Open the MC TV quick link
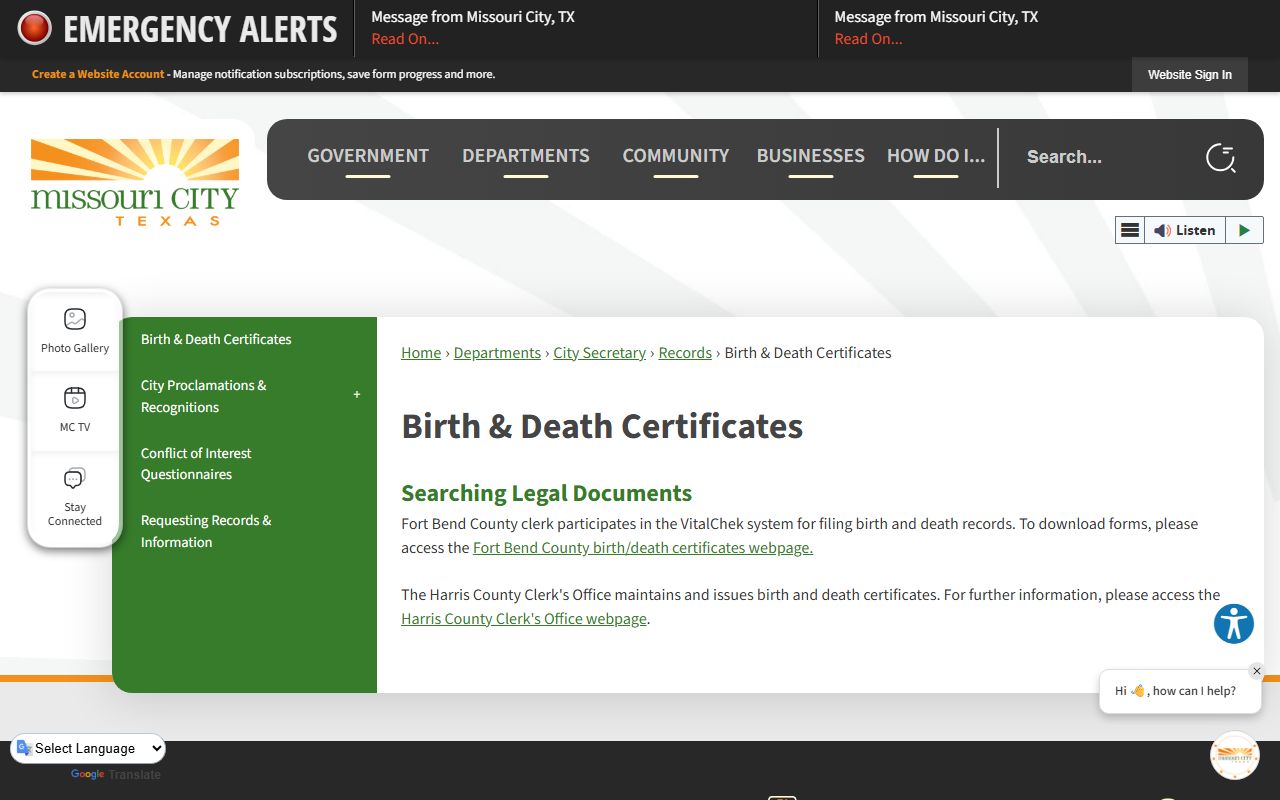The width and height of the screenshot is (1280, 800). (75, 410)
